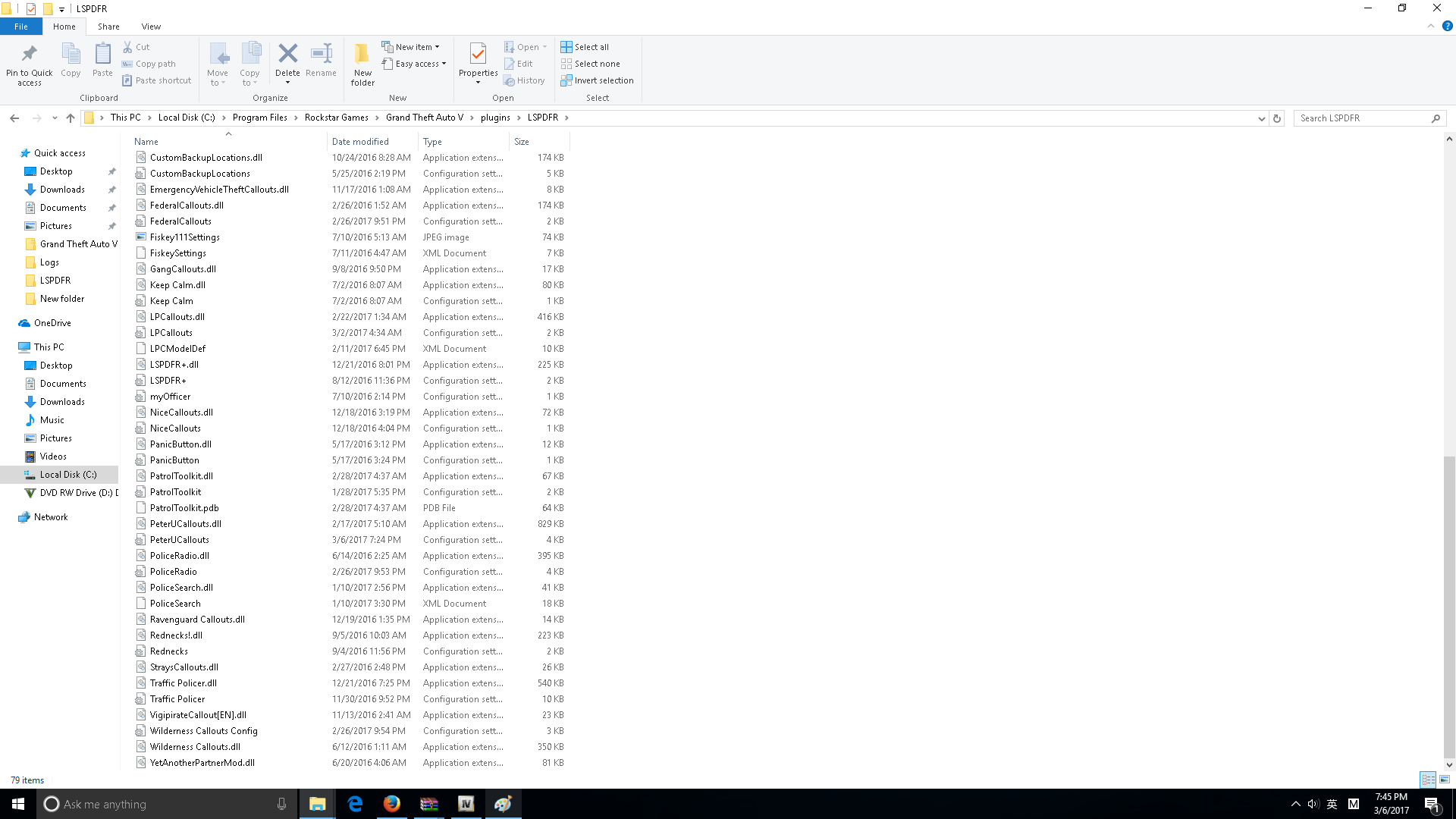Open Firefox from the taskbar
The height and width of the screenshot is (819, 1456).
(391, 804)
